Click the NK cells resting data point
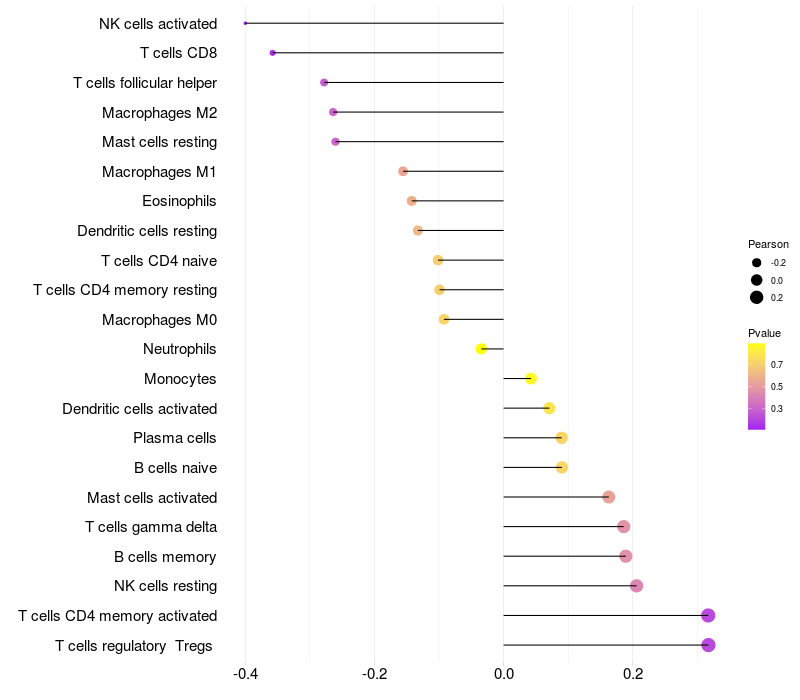The image size is (800, 700). coord(636,586)
